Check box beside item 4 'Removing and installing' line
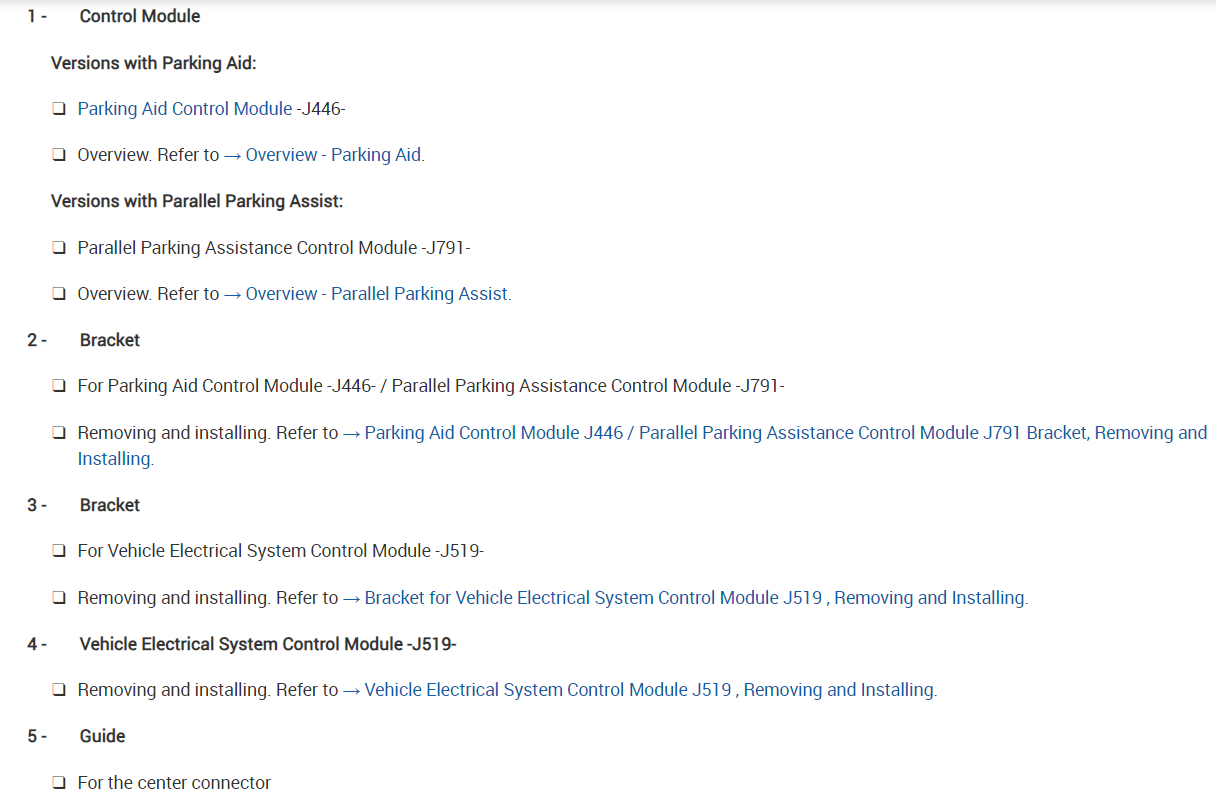1216x798 pixels. [x=59, y=690]
